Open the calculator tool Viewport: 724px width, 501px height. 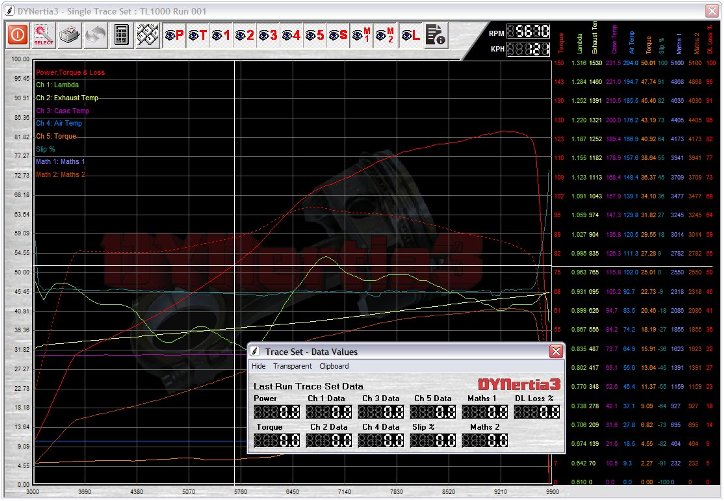coord(121,35)
